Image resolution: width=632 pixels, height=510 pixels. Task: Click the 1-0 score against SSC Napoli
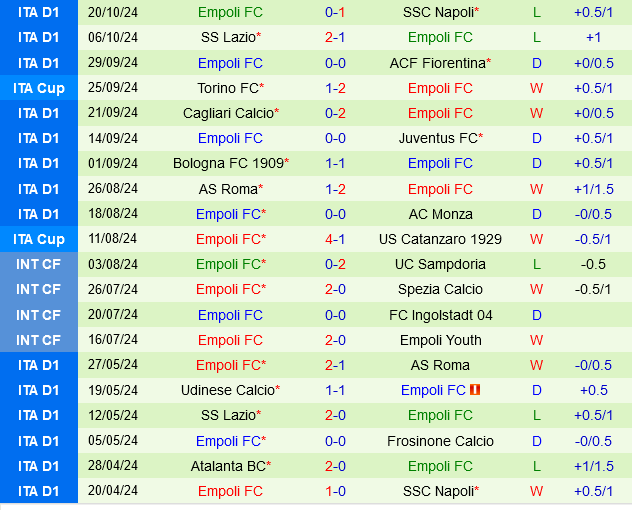(x=335, y=491)
